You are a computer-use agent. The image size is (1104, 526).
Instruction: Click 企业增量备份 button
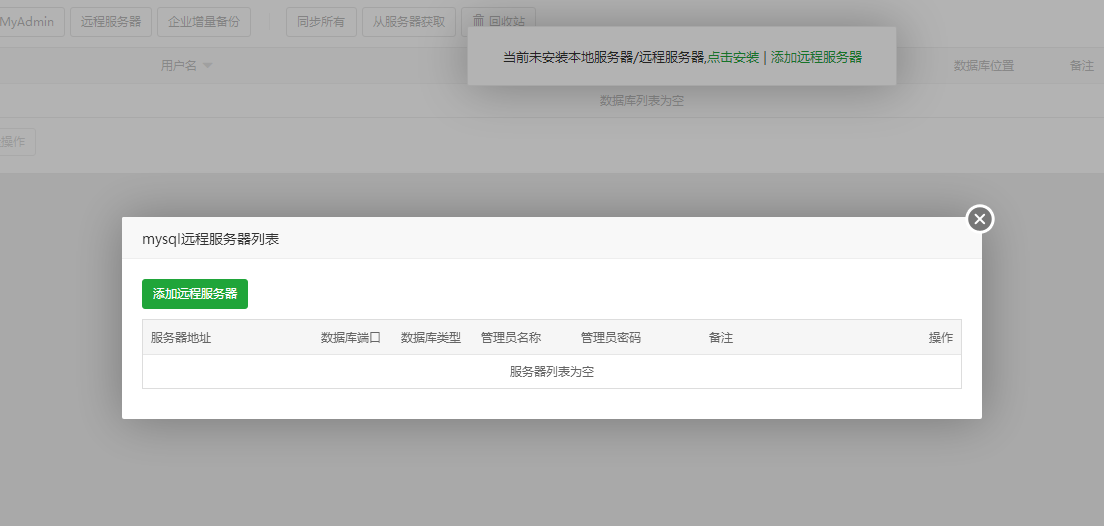[x=204, y=22]
